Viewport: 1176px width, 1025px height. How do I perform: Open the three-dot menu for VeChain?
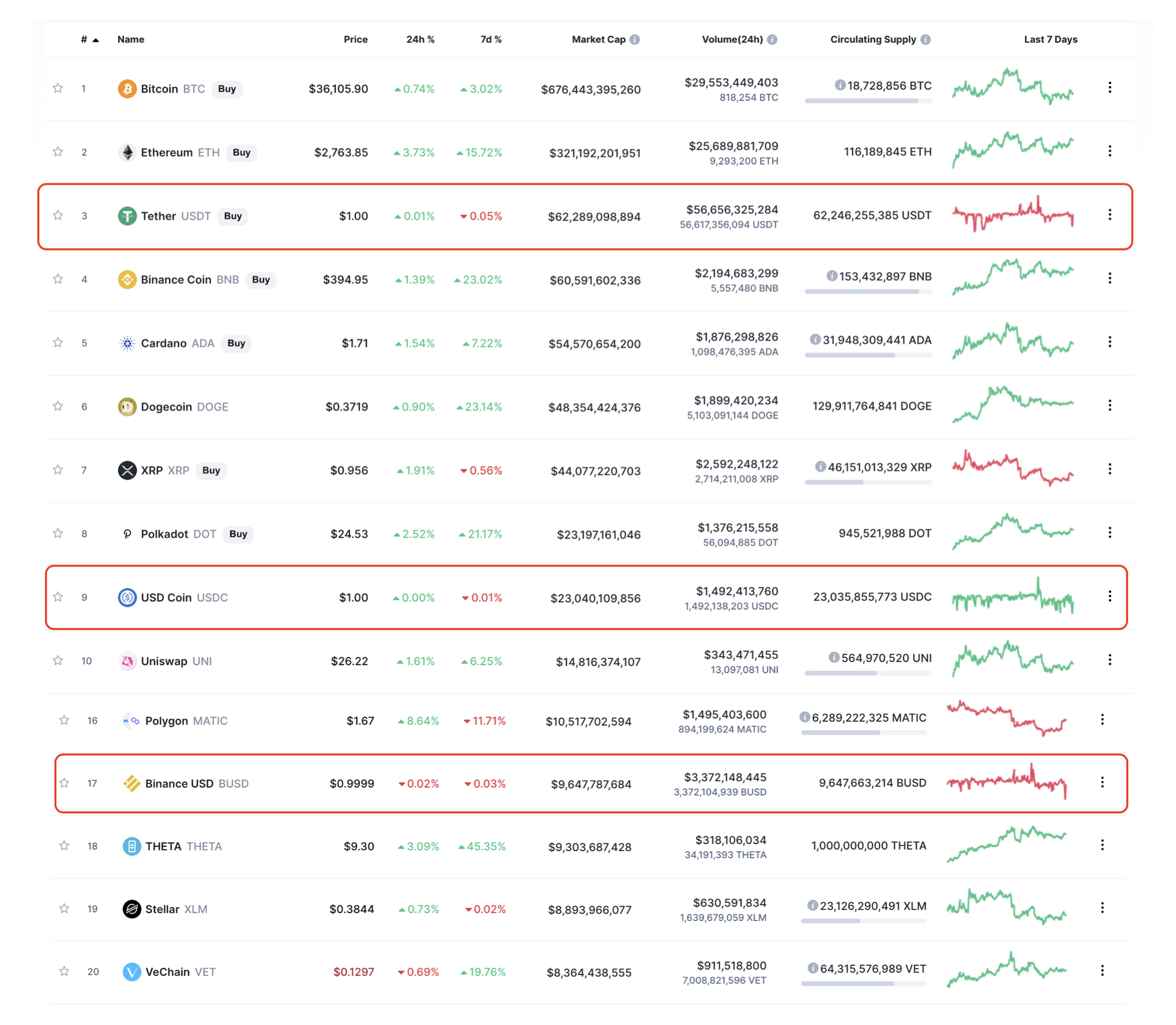point(1103,971)
